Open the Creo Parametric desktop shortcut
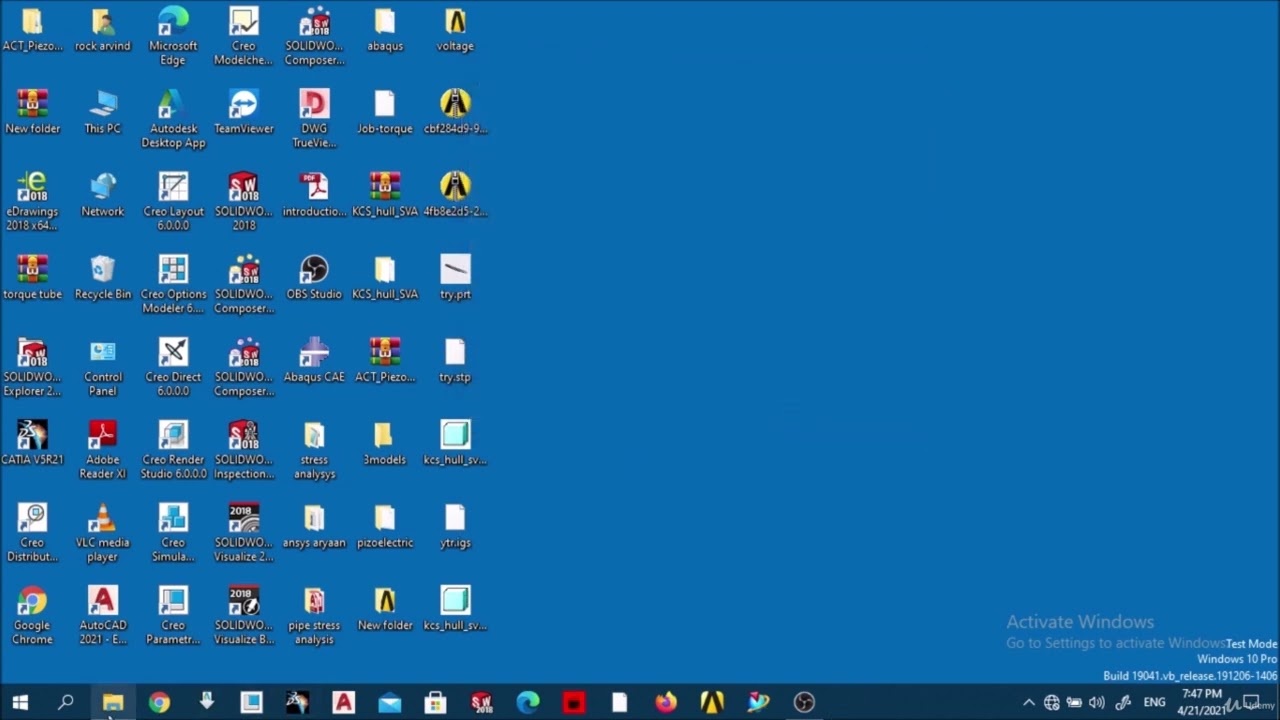The height and width of the screenshot is (720, 1280). click(173, 615)
